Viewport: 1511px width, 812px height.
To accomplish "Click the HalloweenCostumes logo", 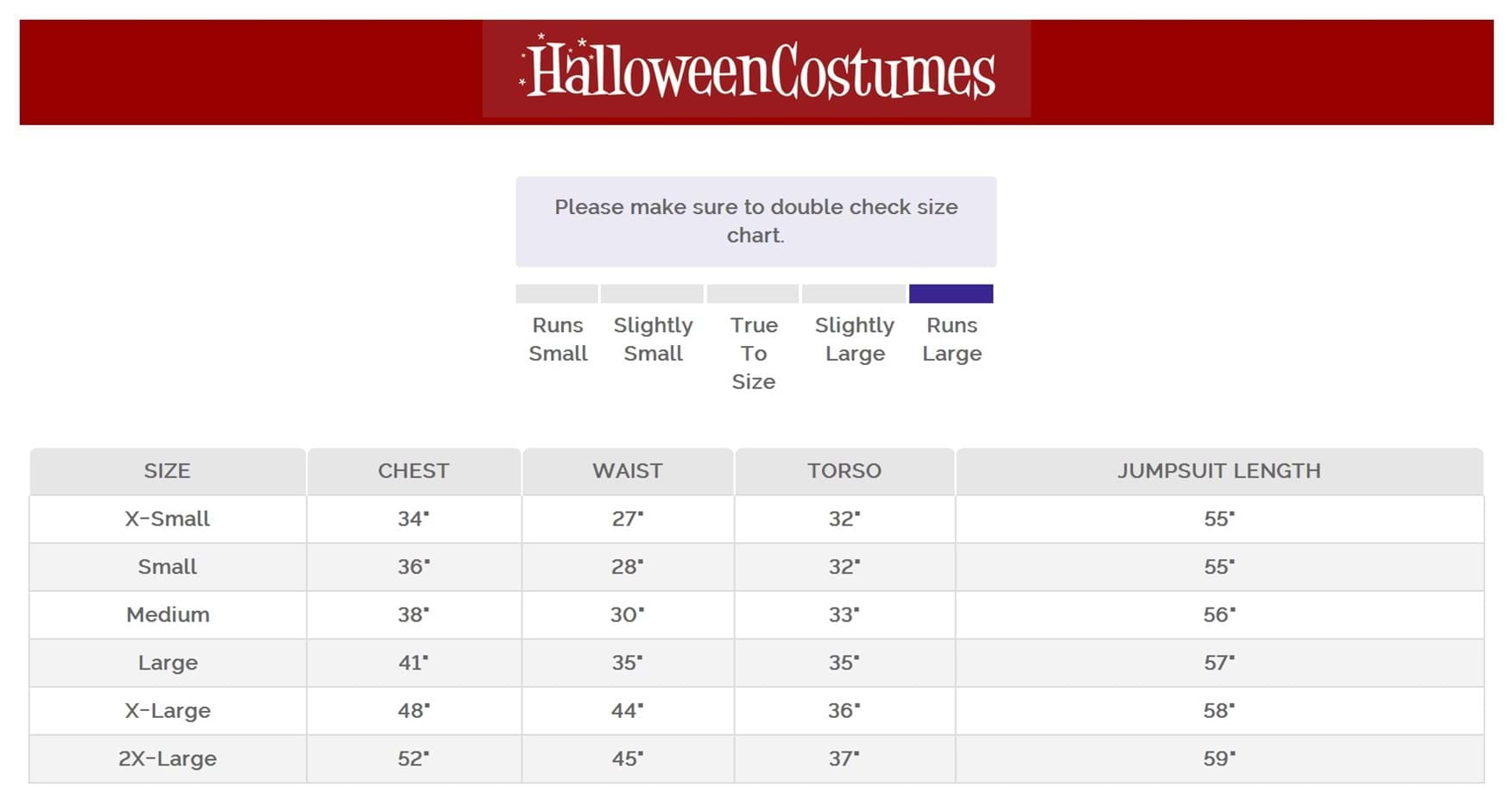I will click(756, 70).
